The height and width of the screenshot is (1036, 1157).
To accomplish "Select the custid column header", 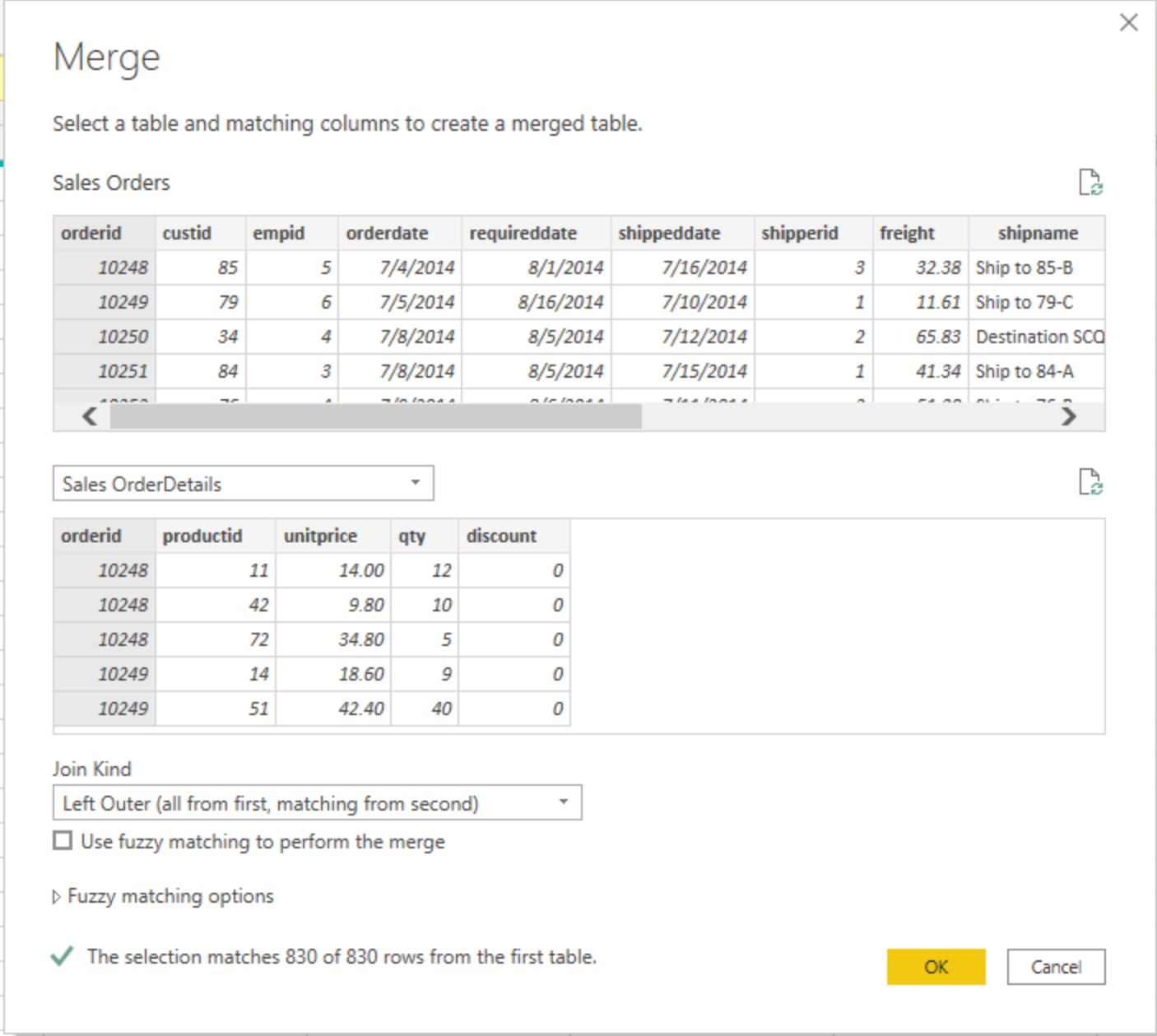I will 188,234.
